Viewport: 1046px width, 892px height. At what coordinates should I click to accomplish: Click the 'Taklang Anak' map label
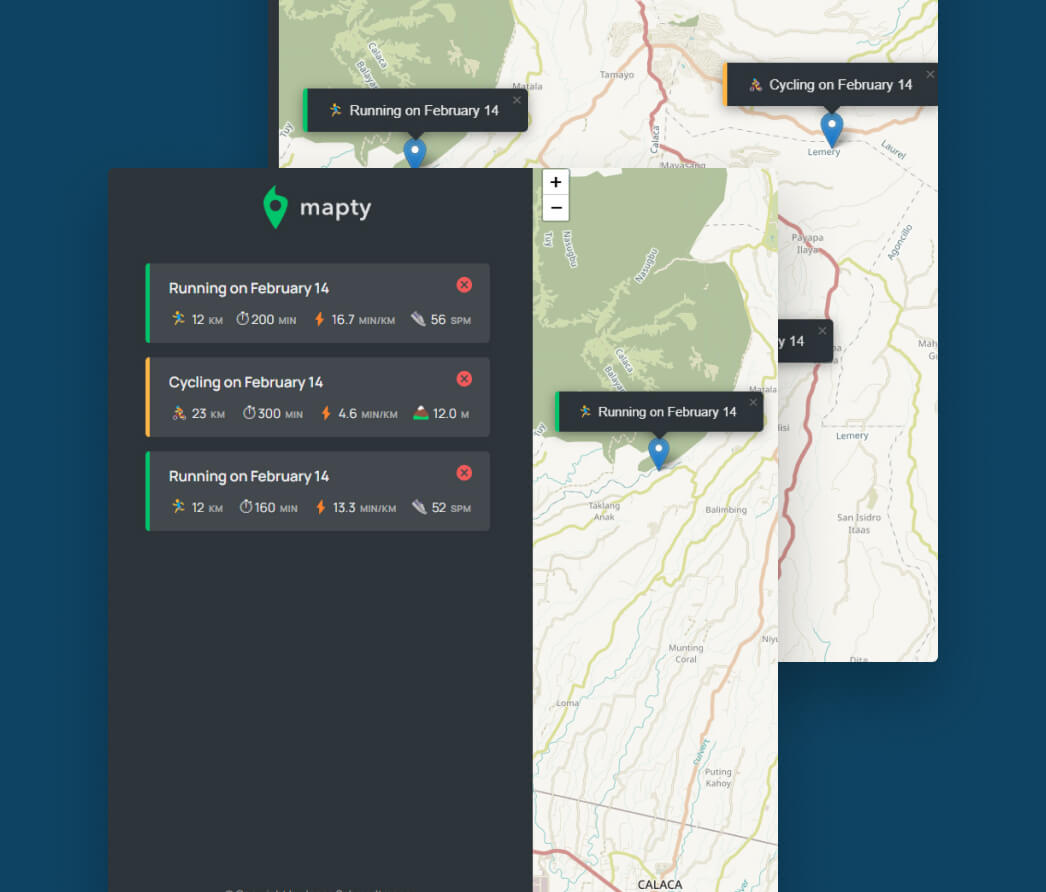(x=604, y=511)
